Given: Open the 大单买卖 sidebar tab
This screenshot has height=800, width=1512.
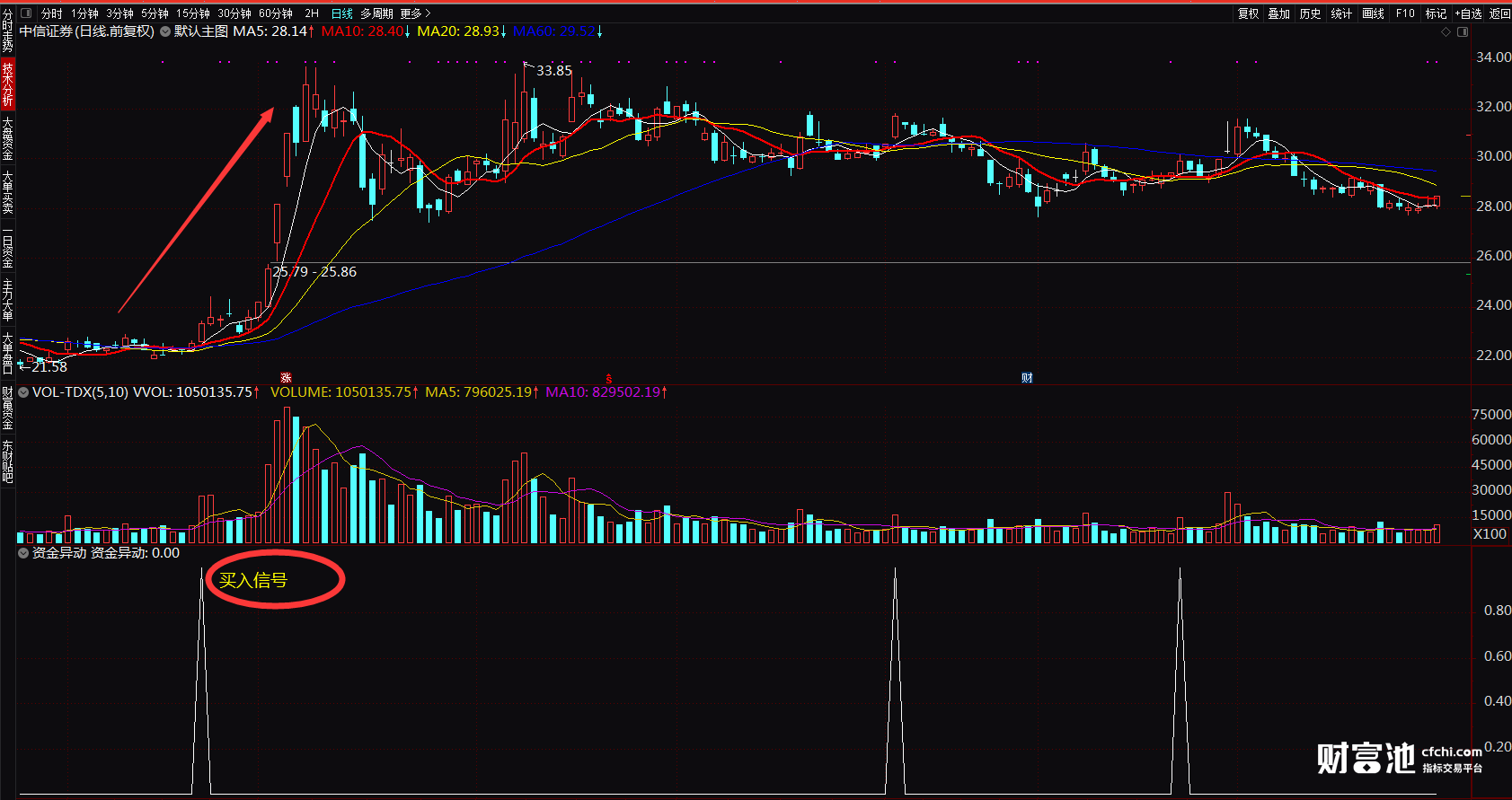Looking at the screenshot, I should pyautogui.click(x=7, y=192).
